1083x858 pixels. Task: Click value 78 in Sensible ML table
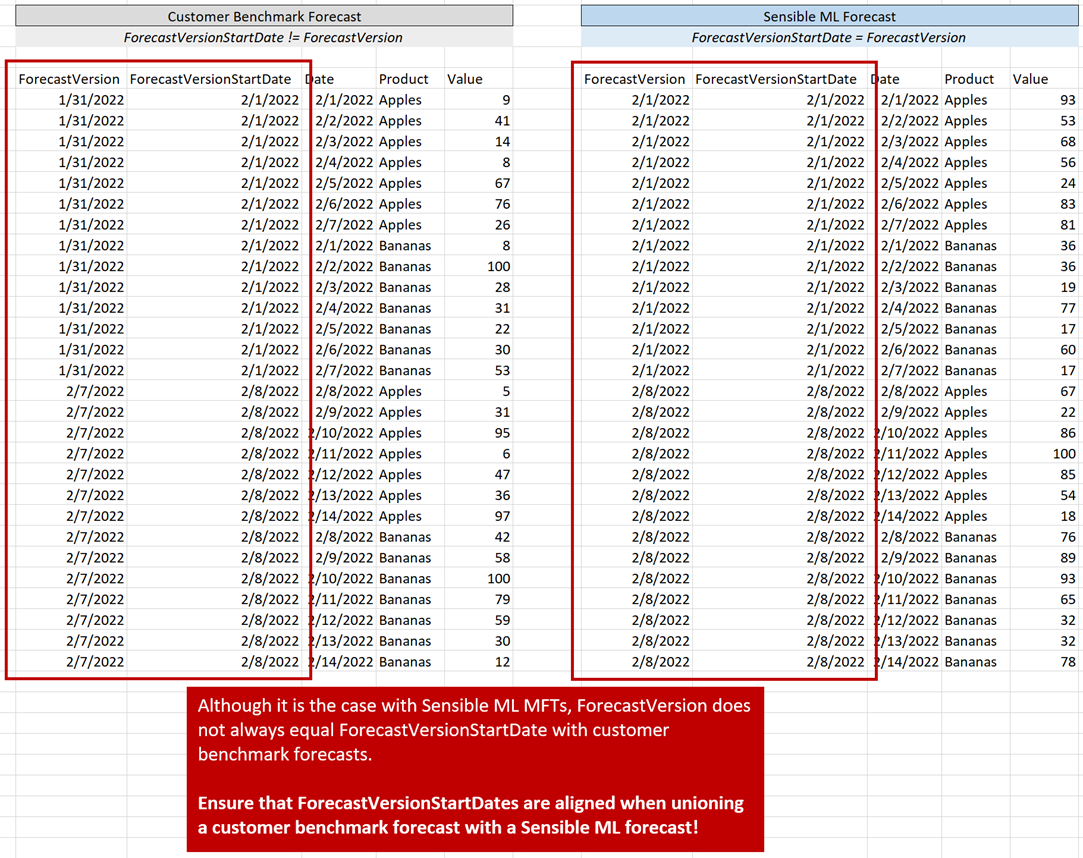pyautogui.click(x=1068, y=662)
